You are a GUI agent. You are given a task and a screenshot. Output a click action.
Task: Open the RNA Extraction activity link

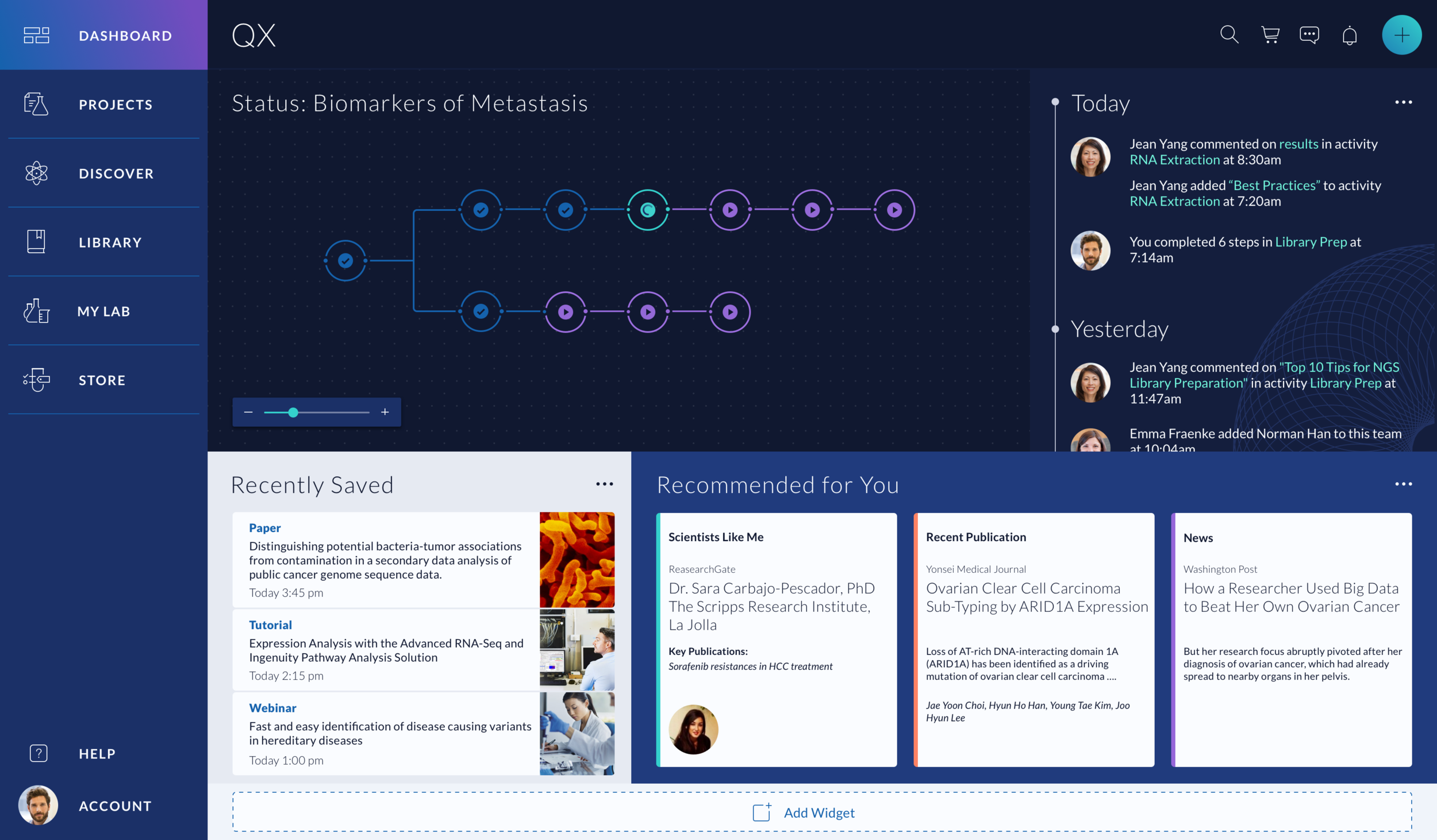[1174, 160]
